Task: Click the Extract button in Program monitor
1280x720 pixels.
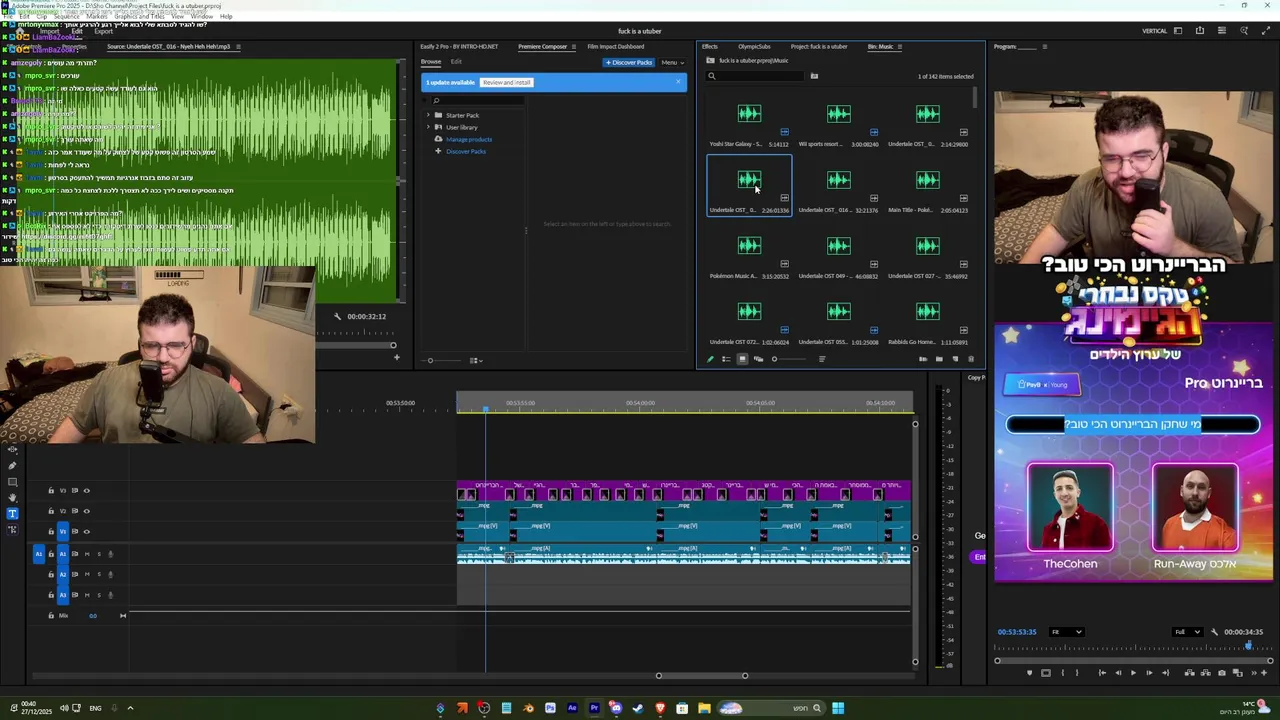Action: click(x=1204, y=673)
